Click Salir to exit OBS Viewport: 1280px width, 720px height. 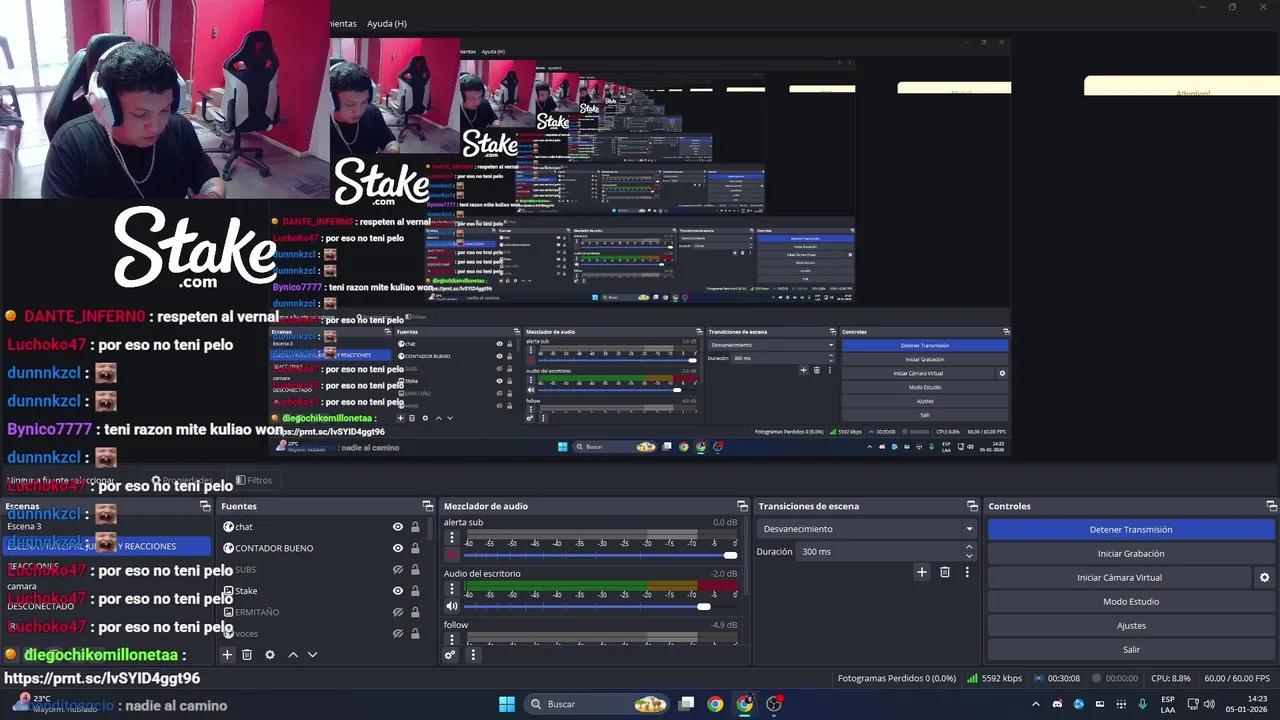[1131, 649]
